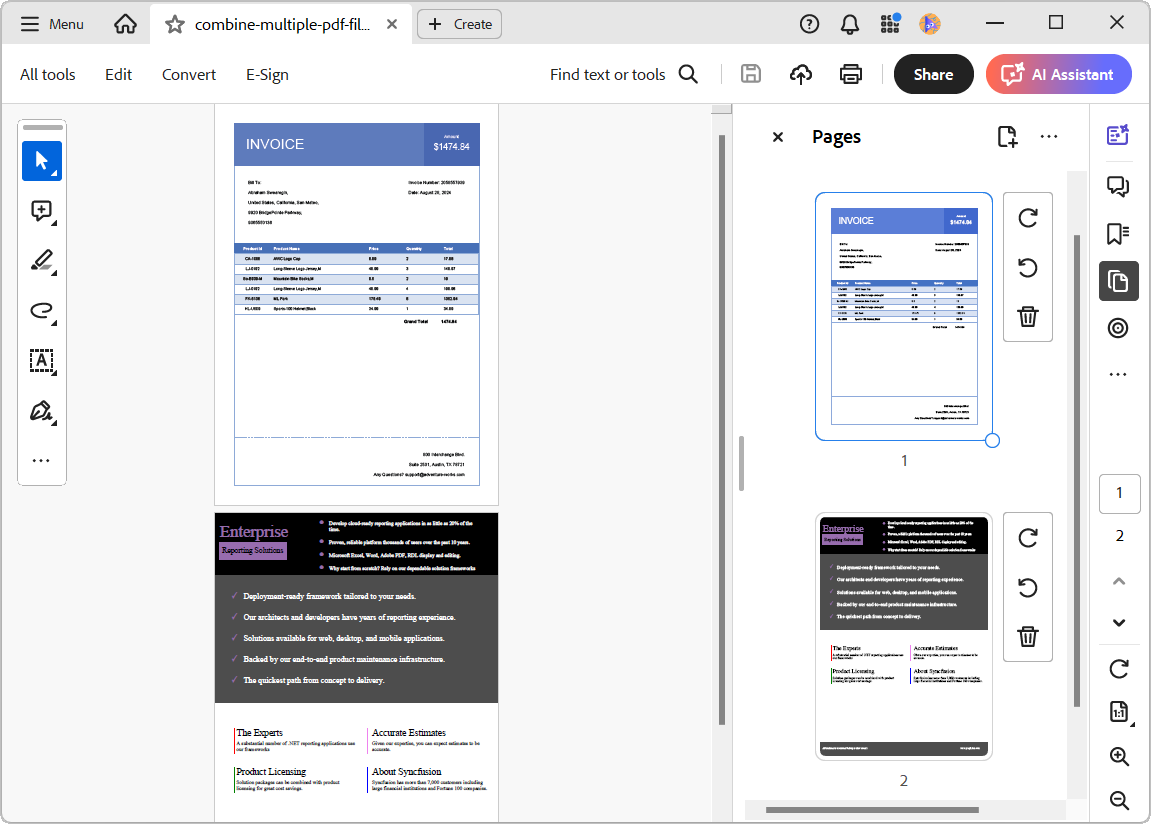Click the total pages number 2

click(x=1119, y=536)
